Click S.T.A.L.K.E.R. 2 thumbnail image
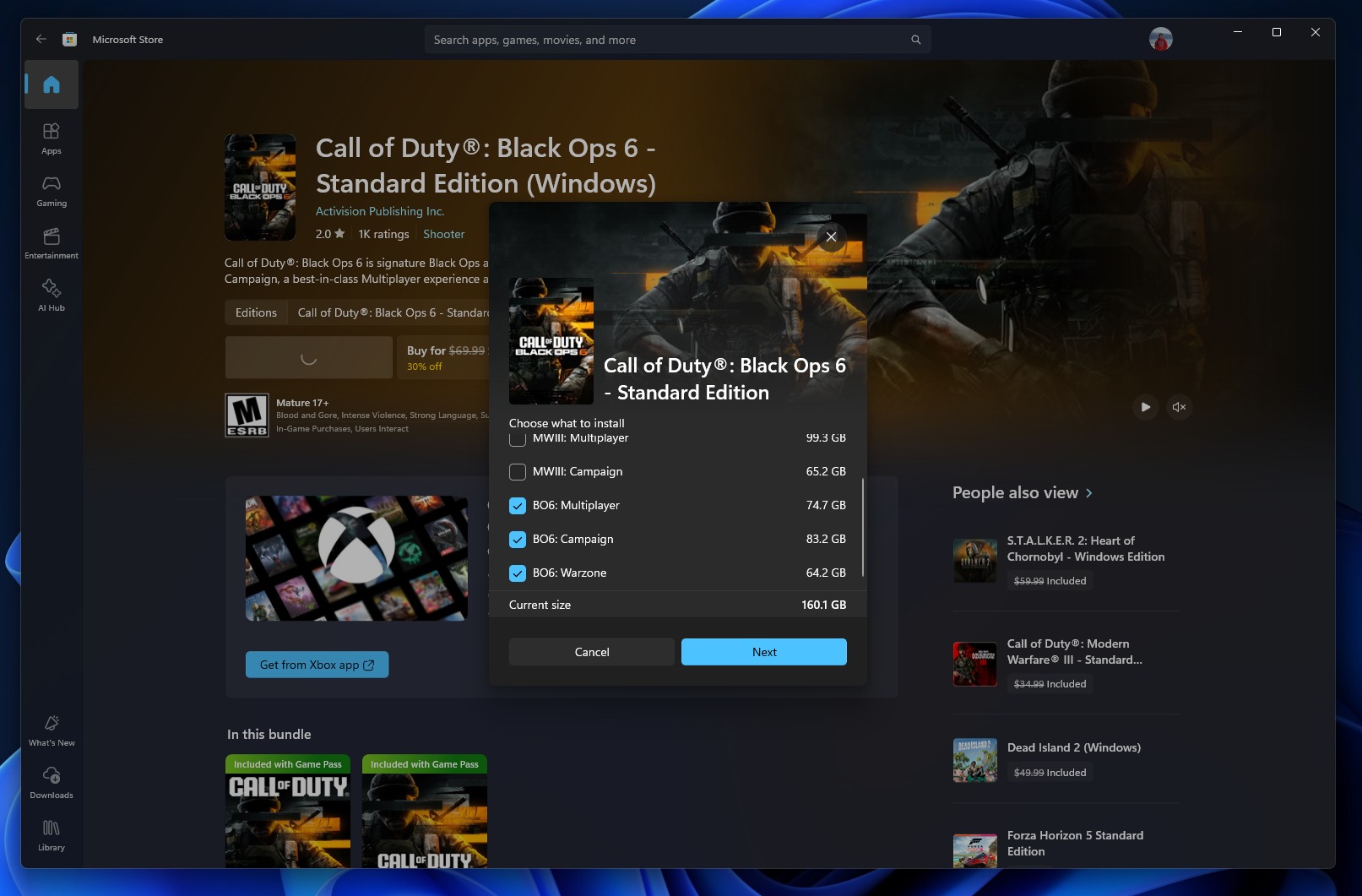Image resolution: width=1362 pixels, height=896 pixels. point(975,561)
